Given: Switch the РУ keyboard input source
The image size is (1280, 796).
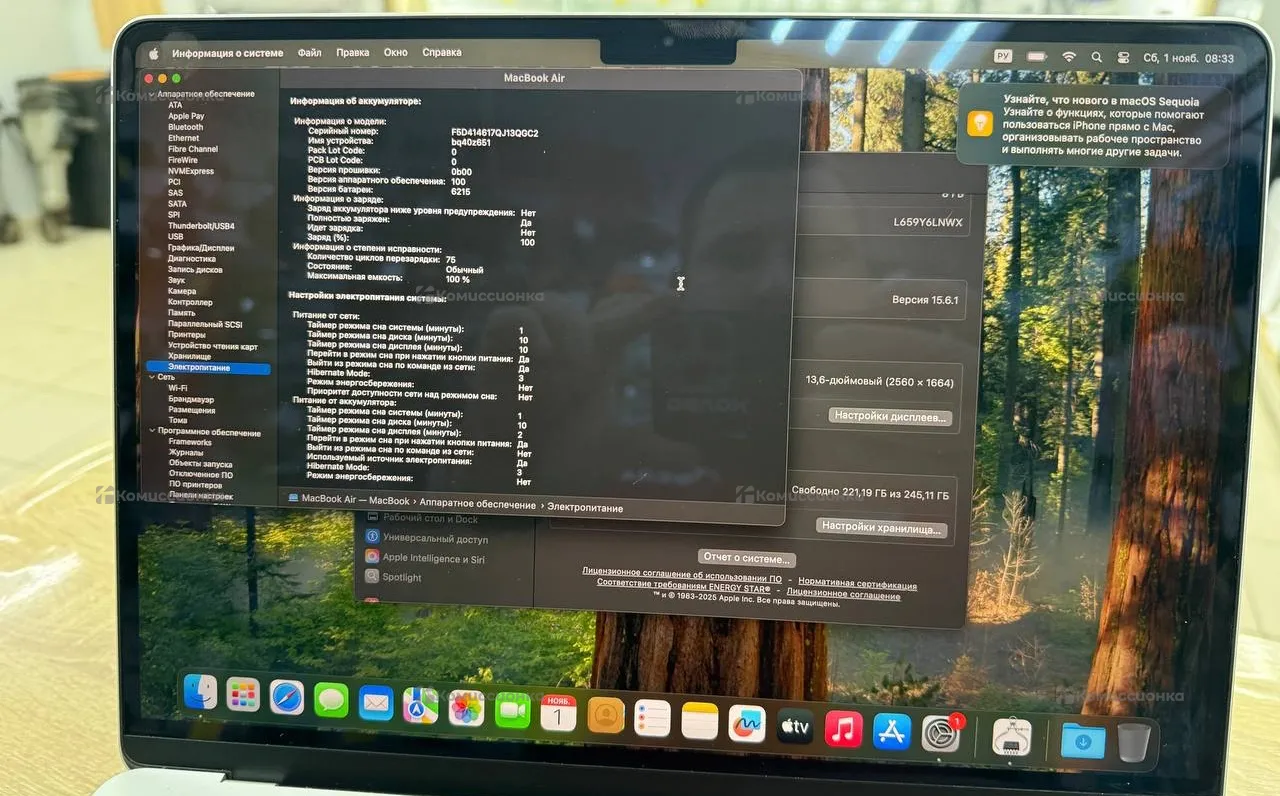Looking at the screenshot, I should click(x=1003, y=57).
